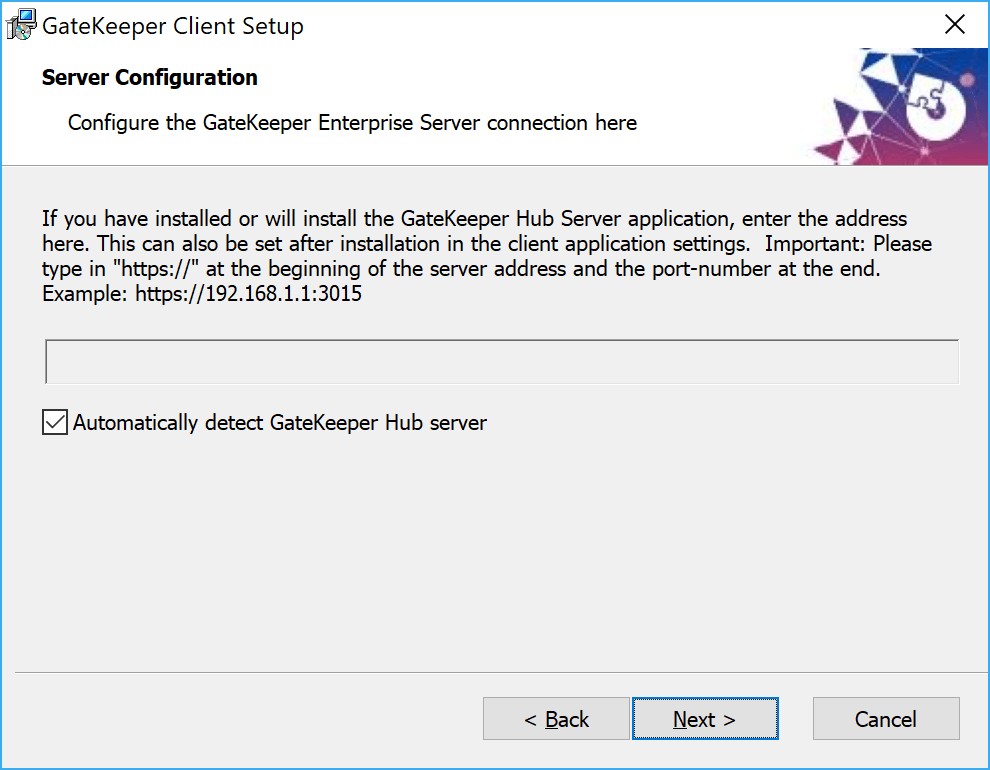The image size is (990, 770).
Task: Click the 'Automatically detect GateKeeper Hub server' label text
Action: point(280,422)
